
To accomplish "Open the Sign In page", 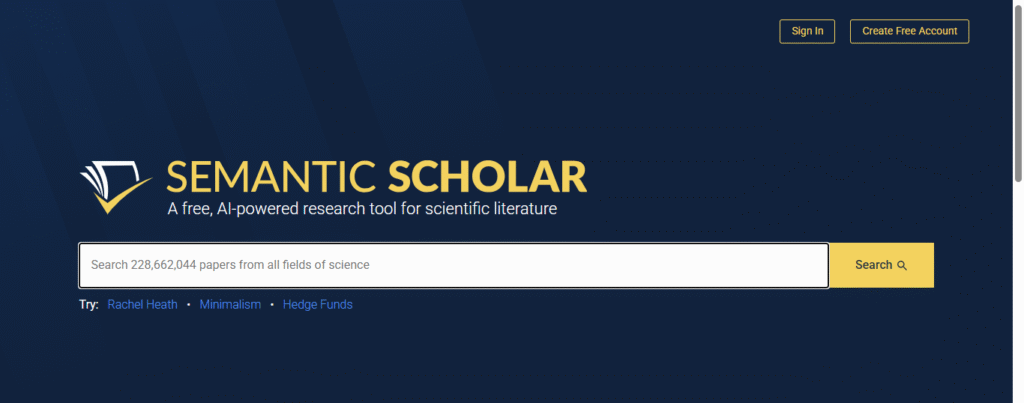I will click(x=807, y=31).
